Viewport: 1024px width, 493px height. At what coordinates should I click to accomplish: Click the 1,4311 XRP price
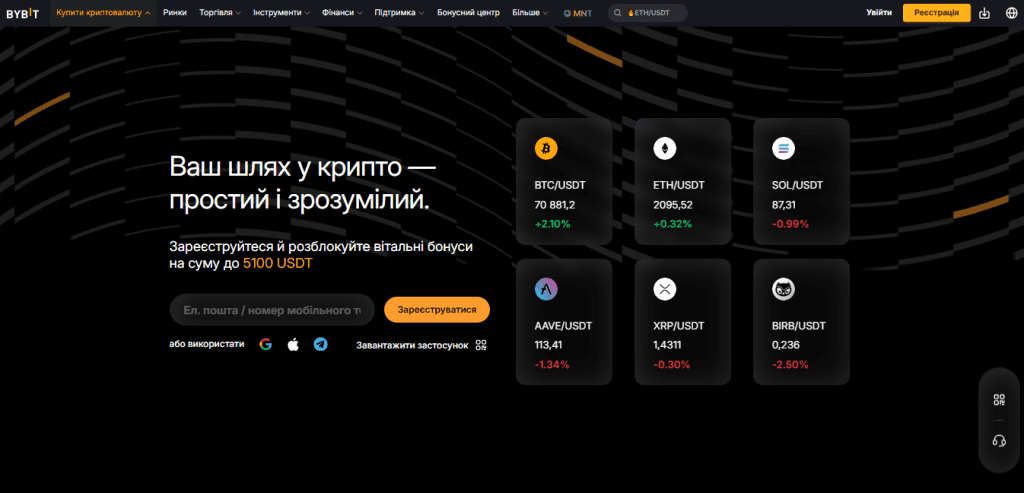pyautogui.click(x=669, y=345)
